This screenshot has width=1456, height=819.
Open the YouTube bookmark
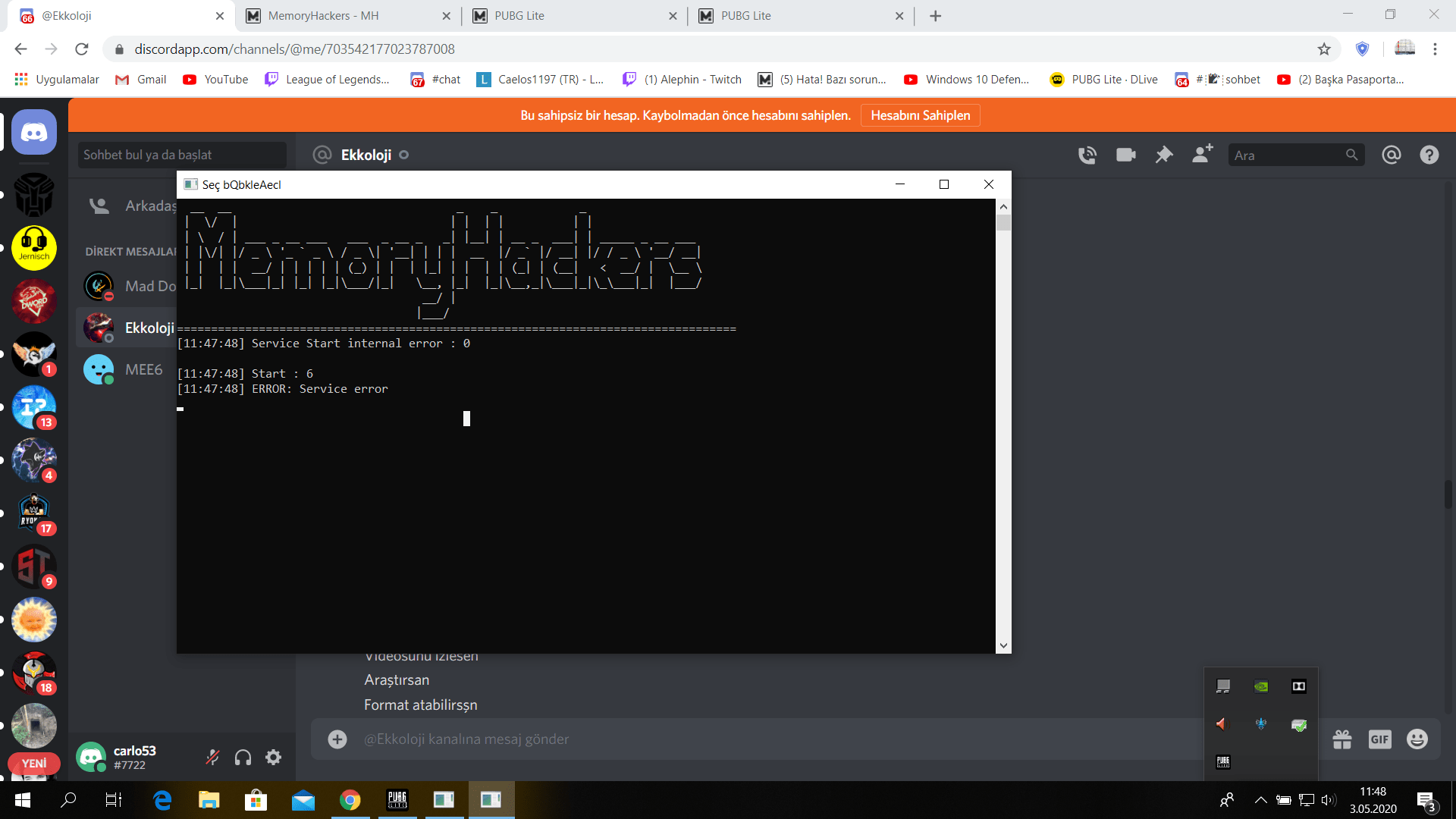(x=215, y=80)
